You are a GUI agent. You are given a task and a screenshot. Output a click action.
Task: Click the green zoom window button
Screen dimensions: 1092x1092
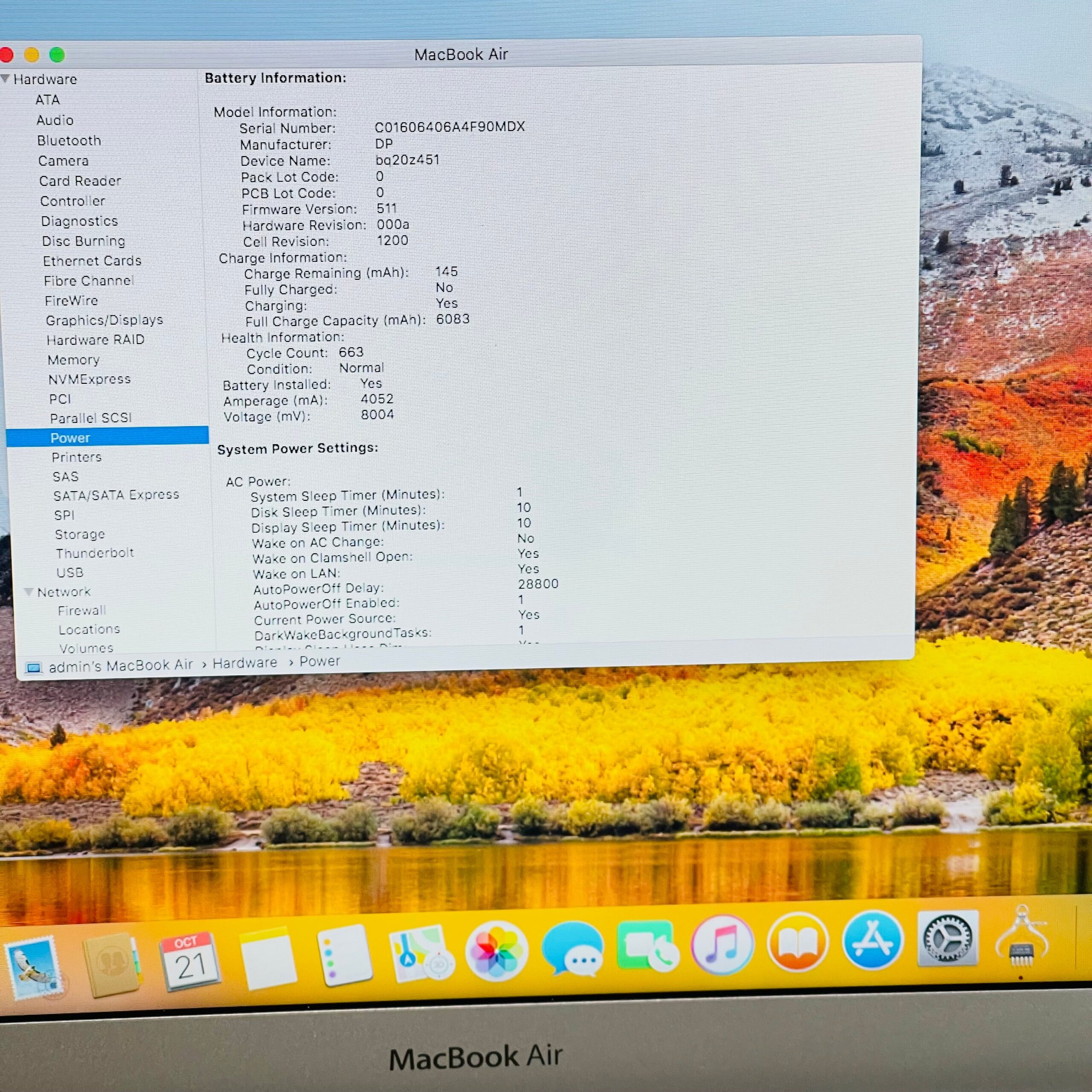coord(57,55)
